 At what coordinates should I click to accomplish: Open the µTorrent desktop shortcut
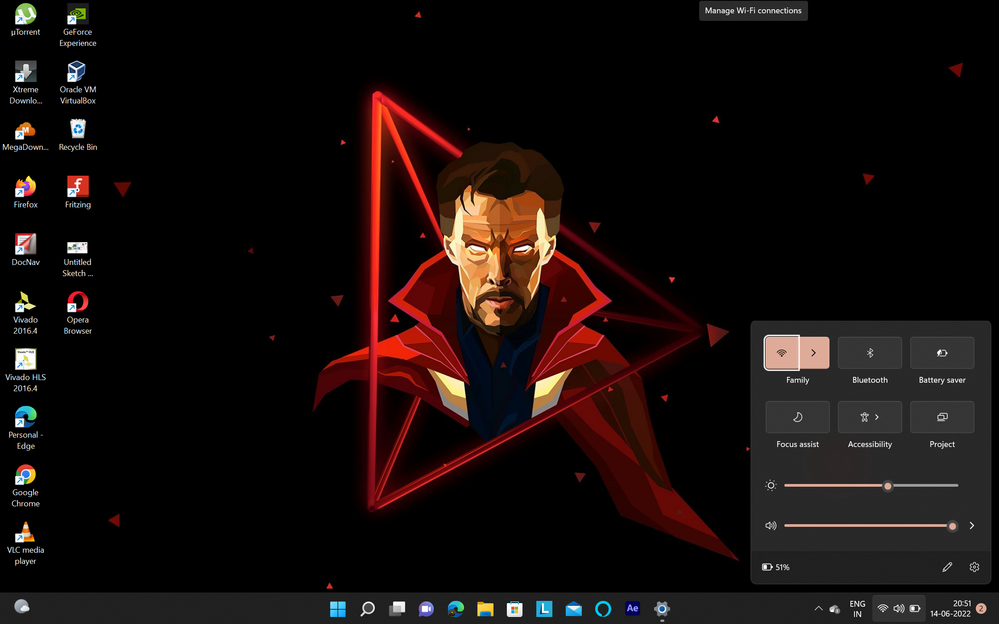click(25, 20)
